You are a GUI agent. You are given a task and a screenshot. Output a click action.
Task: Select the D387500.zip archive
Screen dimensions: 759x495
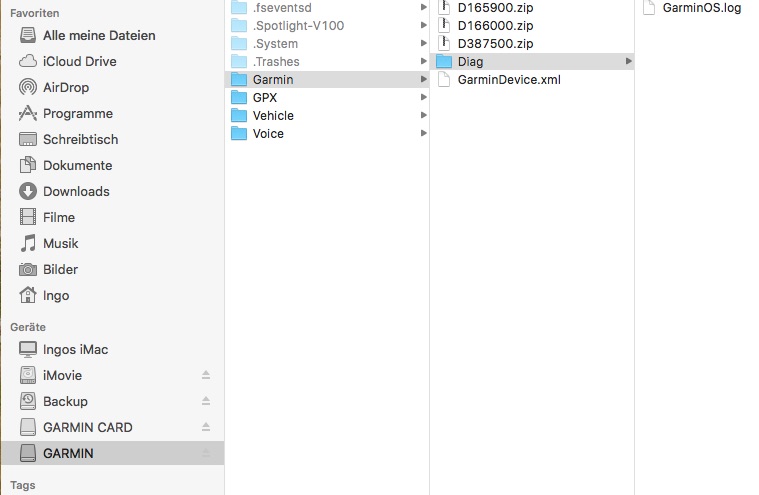pos(495,43)
